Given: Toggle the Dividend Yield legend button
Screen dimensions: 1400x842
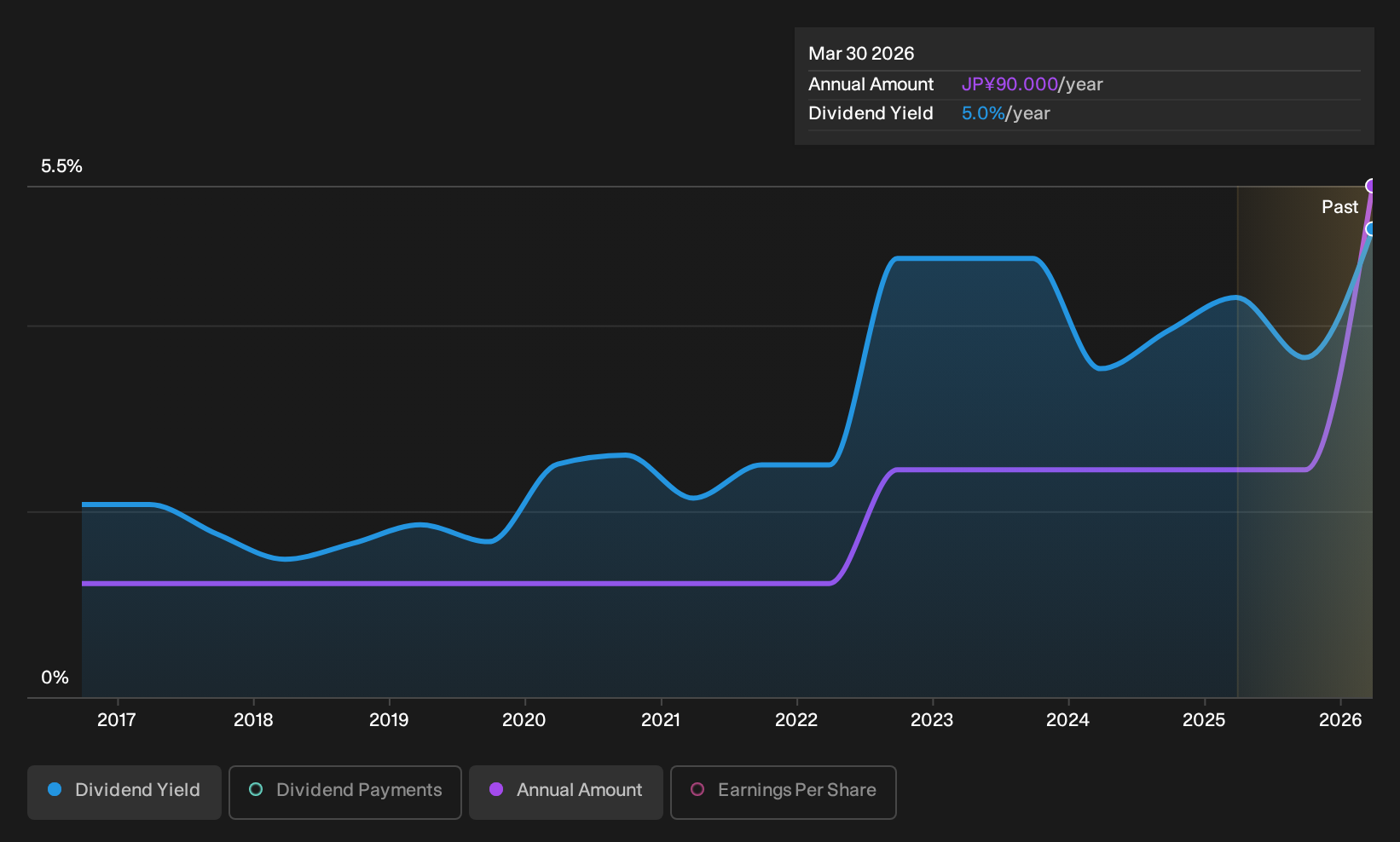Looking at the screenshot, I should coord(124,792).
